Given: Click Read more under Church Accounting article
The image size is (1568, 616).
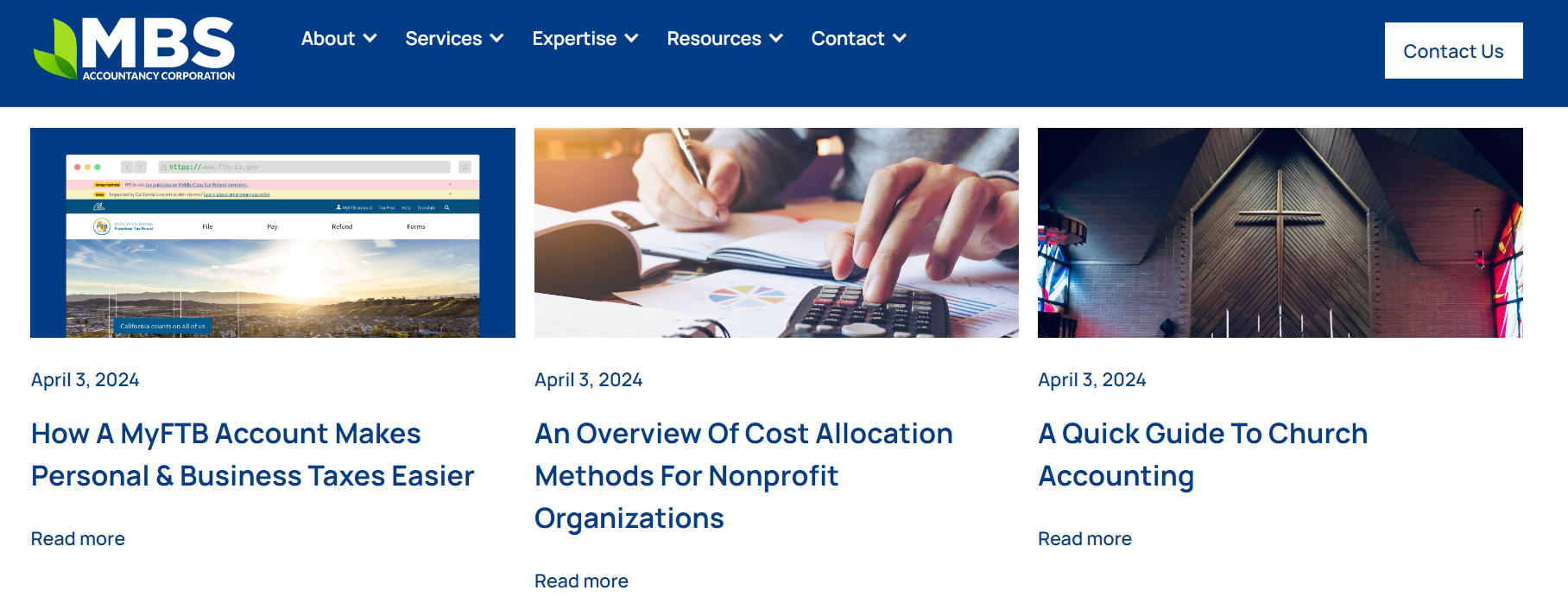Looking at the screenshot, I should pos(1084,539).
